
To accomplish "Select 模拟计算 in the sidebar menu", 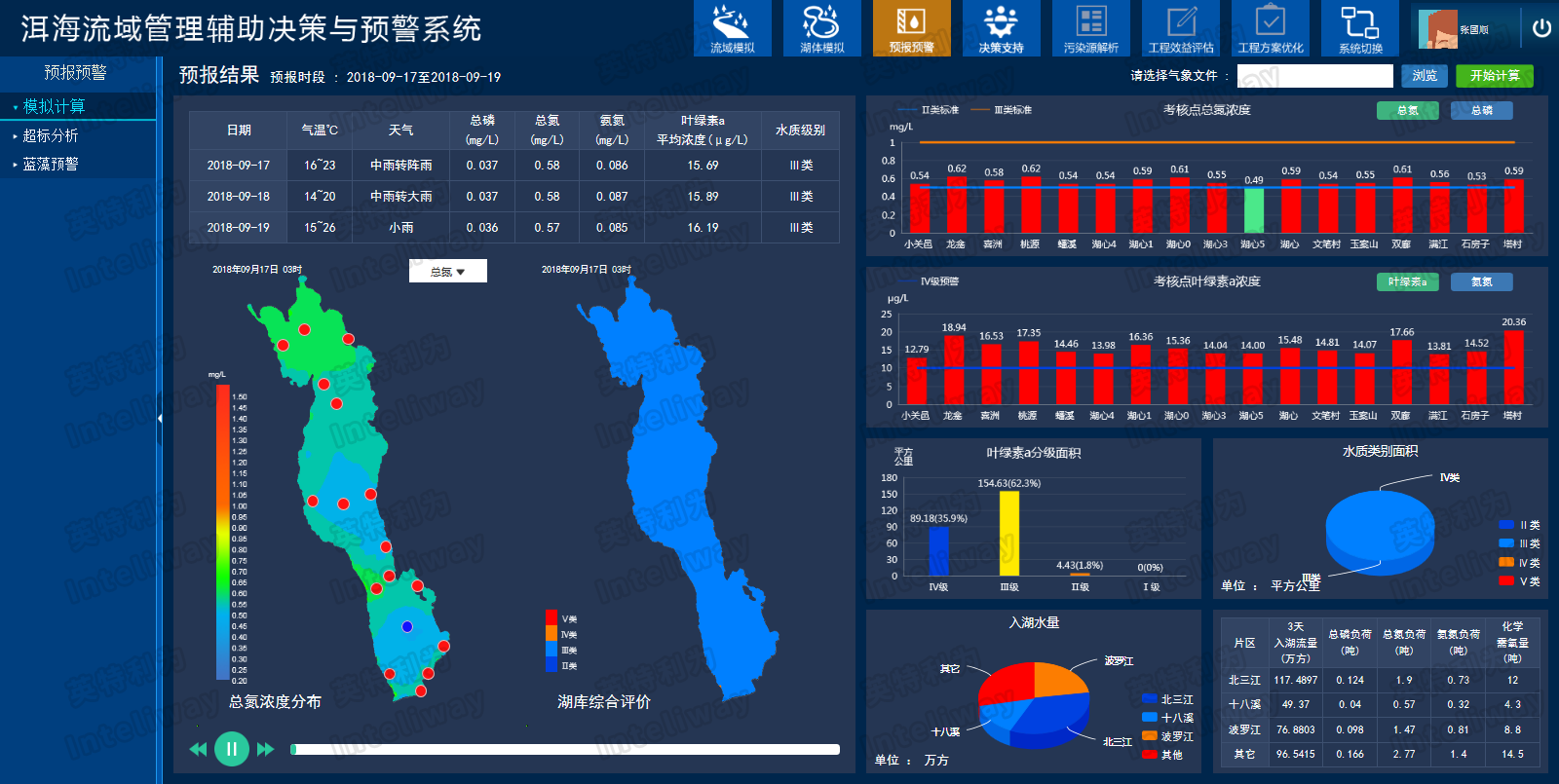I will [x=55, y=106].
